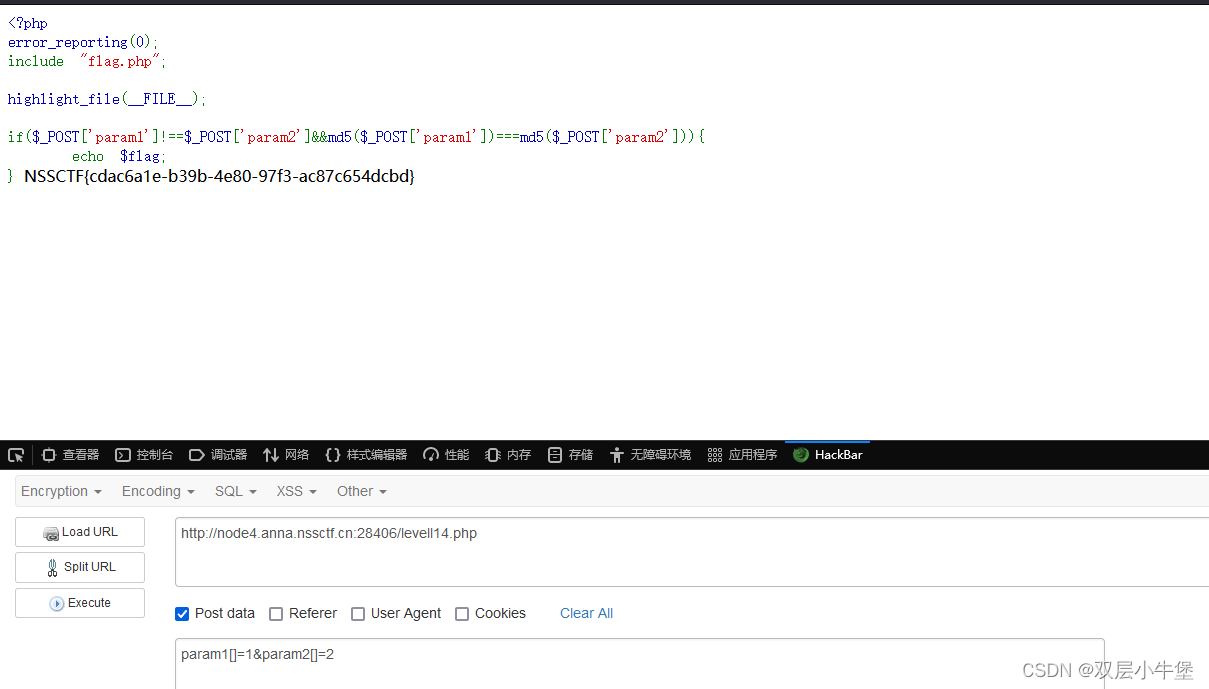Click the Split URL button
This screenshot has width=1209, height=689.
79,567
